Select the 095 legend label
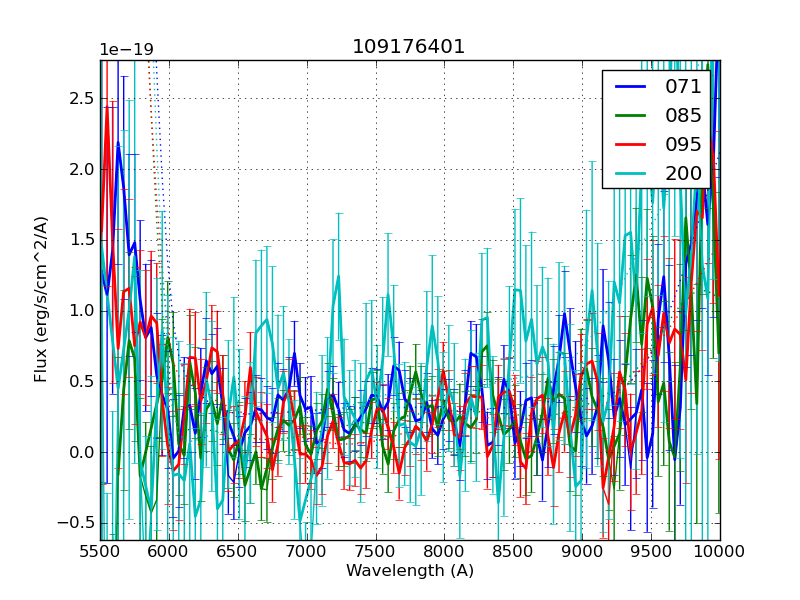The image size is (800, 600). point(683,145)
